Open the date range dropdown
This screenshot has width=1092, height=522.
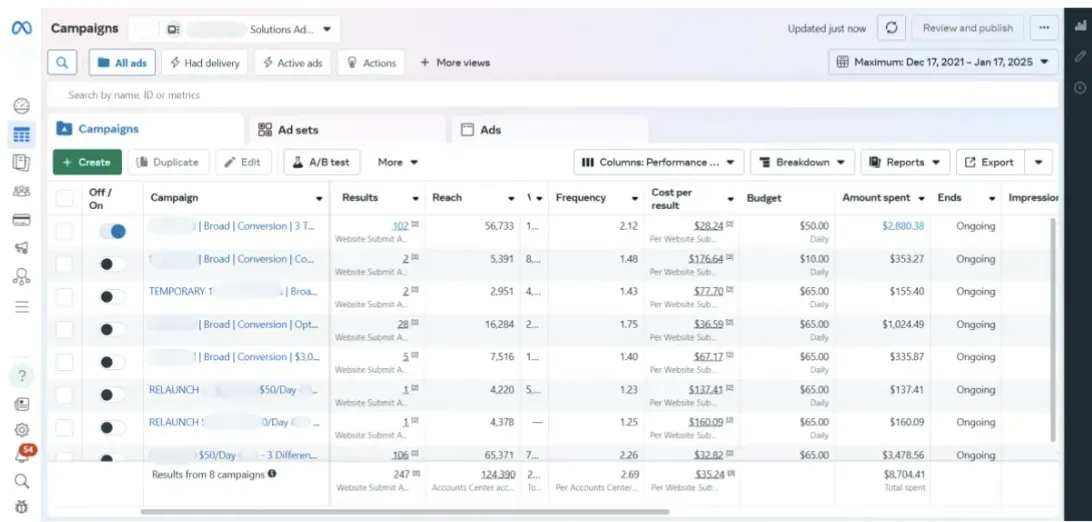point(943,63)
